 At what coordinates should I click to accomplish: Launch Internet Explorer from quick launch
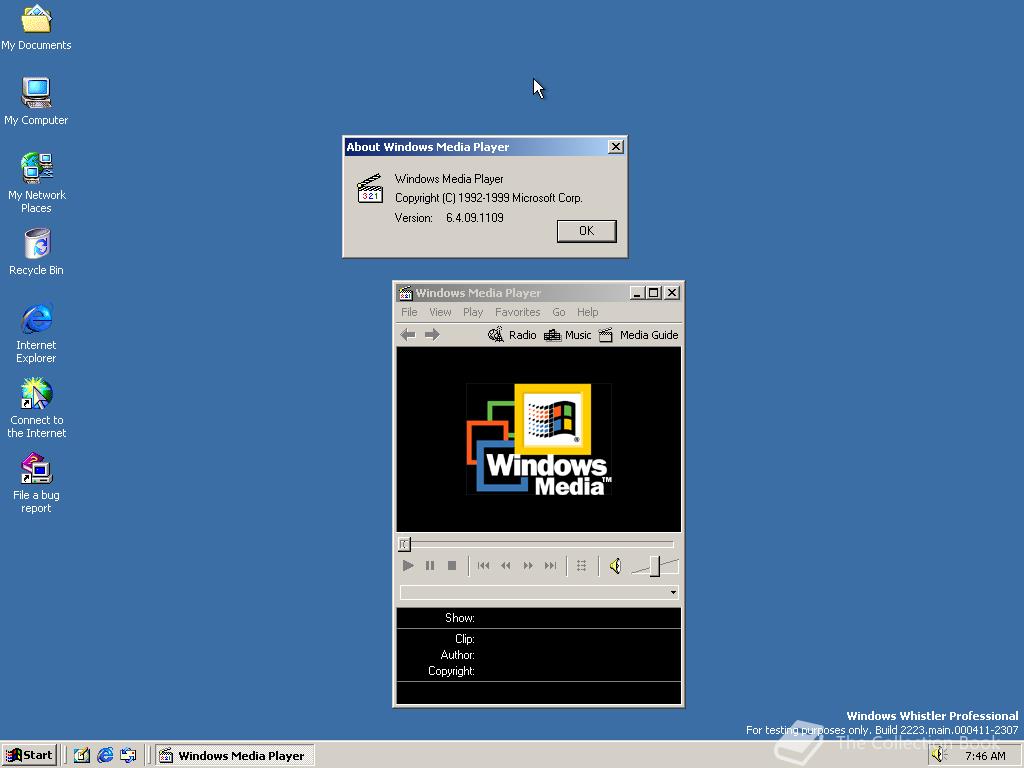pos(105,756)
